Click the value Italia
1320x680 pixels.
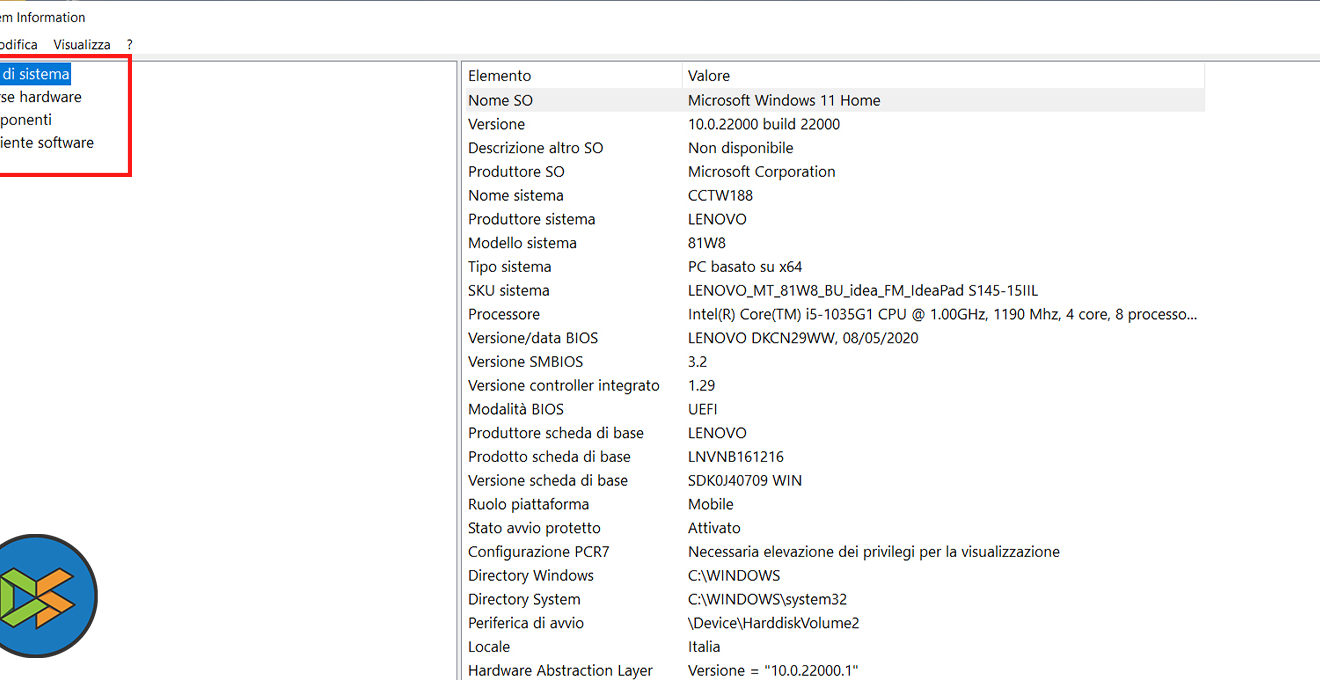coord(704,647)
